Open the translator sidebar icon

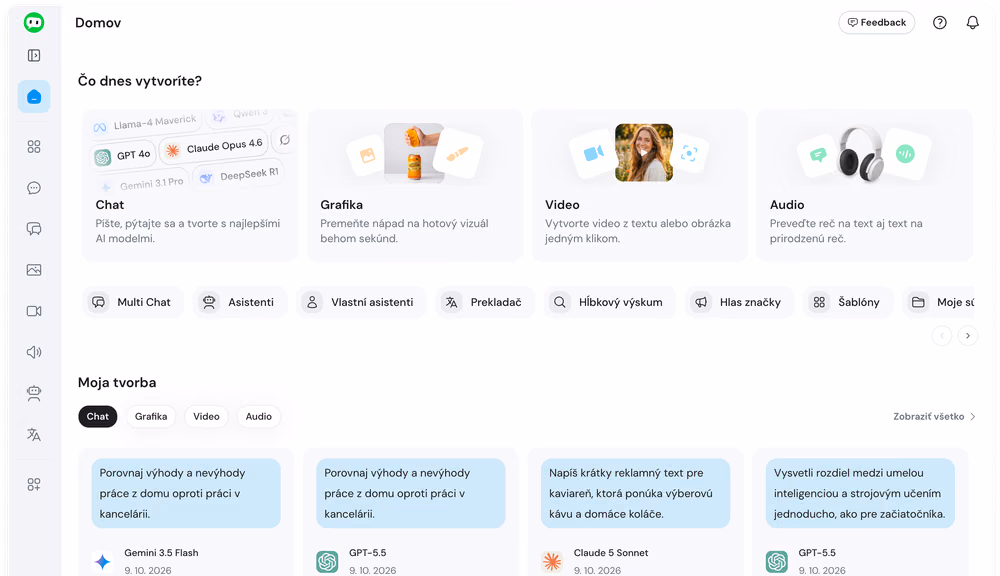point(34,434)
